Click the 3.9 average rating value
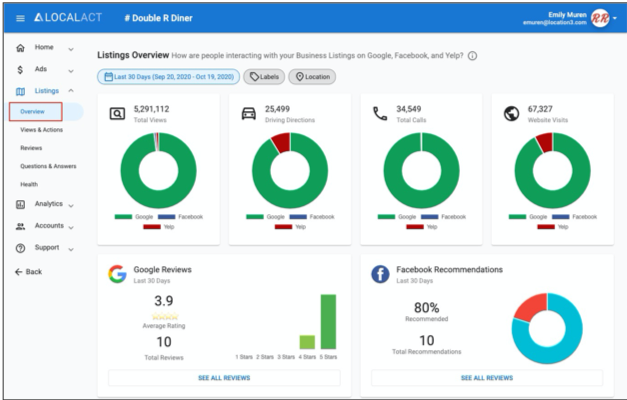The image size is (627, 400). click(164, 301)
